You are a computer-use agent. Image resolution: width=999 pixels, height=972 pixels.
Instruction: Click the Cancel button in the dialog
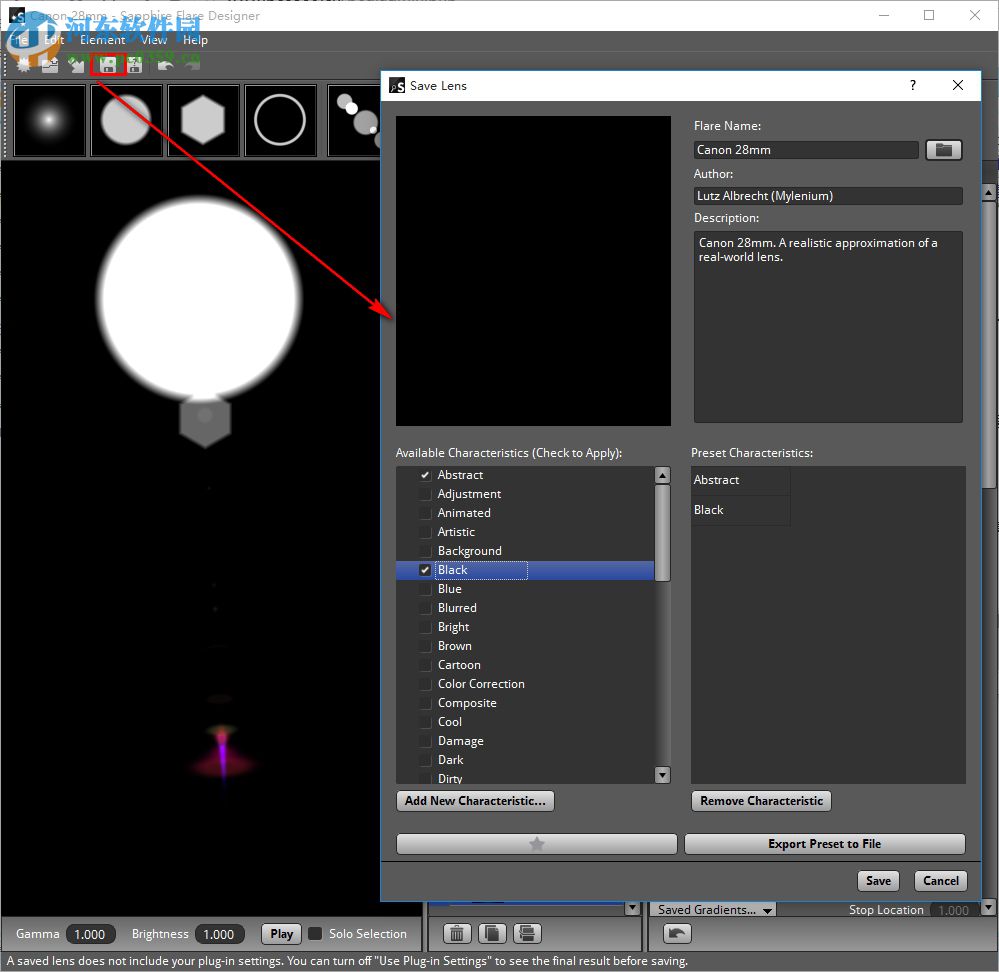940,881
